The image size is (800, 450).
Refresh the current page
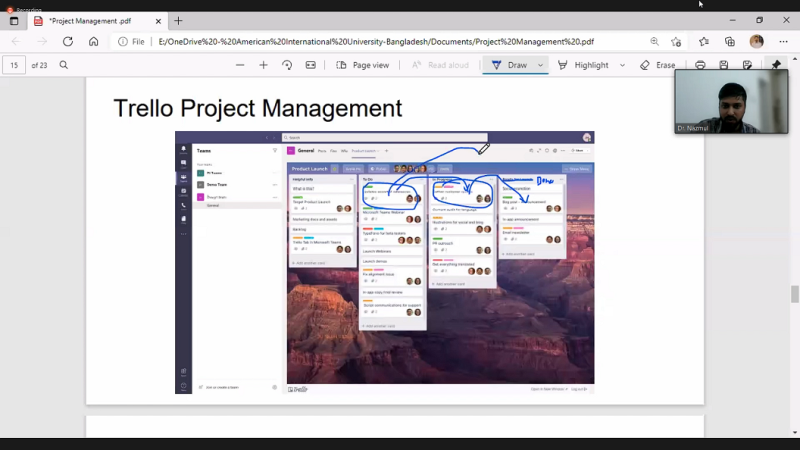pyautogui.click(x=68, y=42)
